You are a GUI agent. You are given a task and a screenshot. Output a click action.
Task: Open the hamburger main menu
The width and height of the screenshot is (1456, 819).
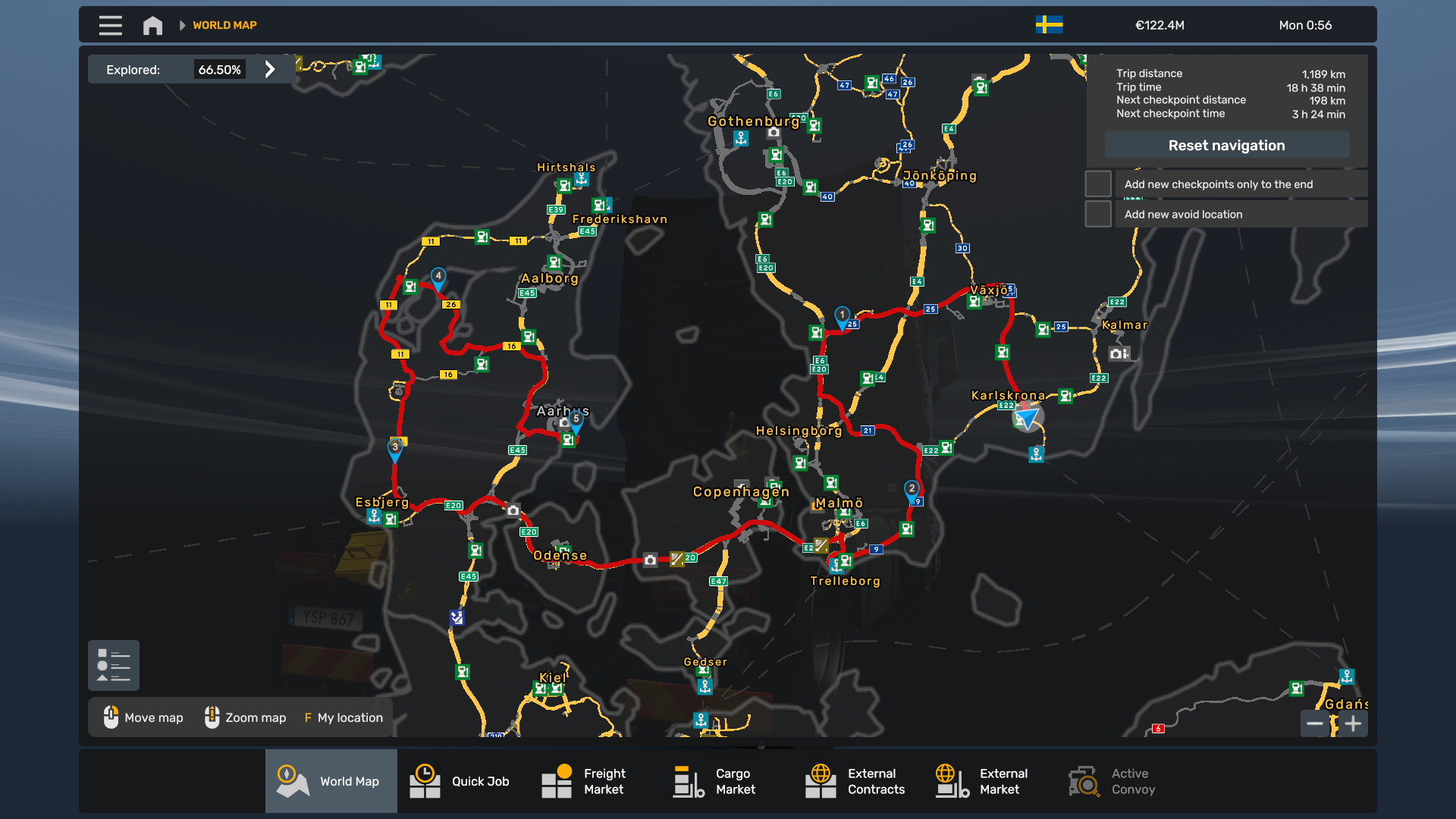click(110, 25)
